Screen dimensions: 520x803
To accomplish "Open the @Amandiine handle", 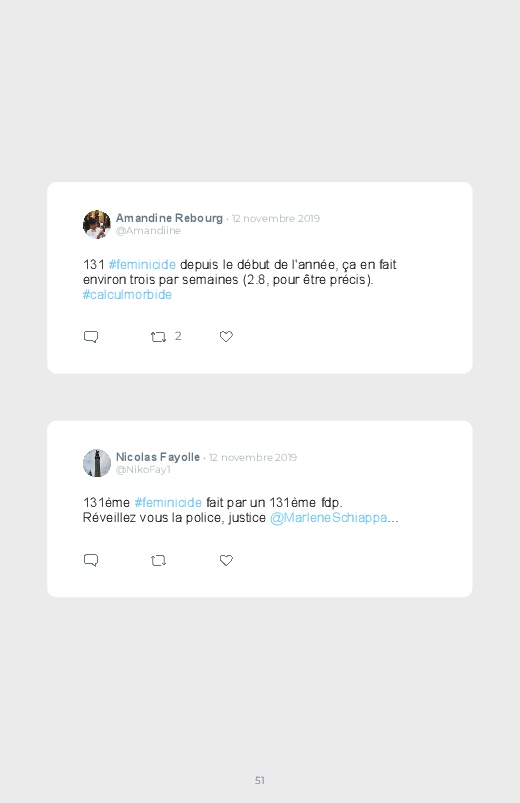I will click(148, 230).
